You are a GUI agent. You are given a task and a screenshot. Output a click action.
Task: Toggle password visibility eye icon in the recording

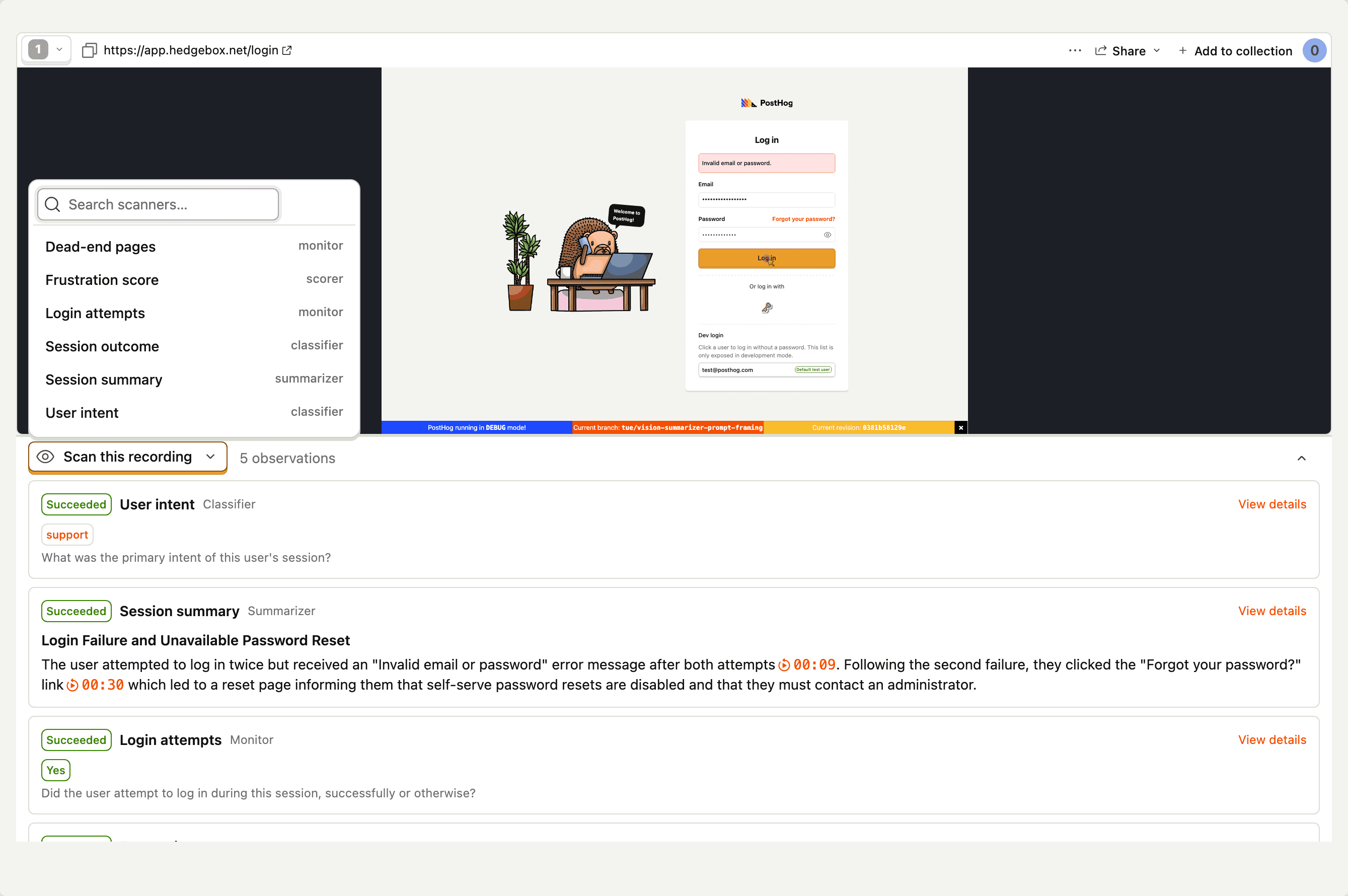click(827, 235)
